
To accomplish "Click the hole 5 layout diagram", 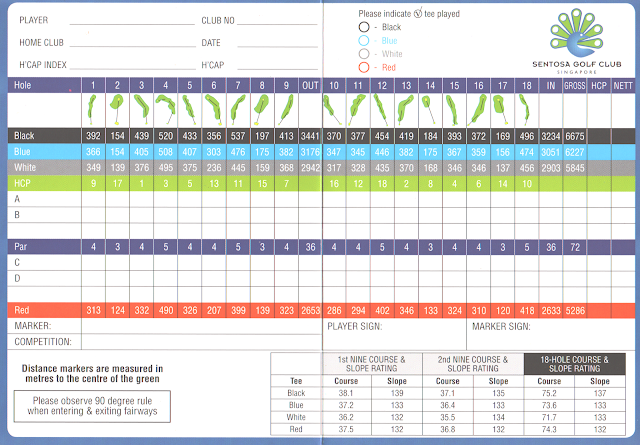I will click(x=189, y=109).
